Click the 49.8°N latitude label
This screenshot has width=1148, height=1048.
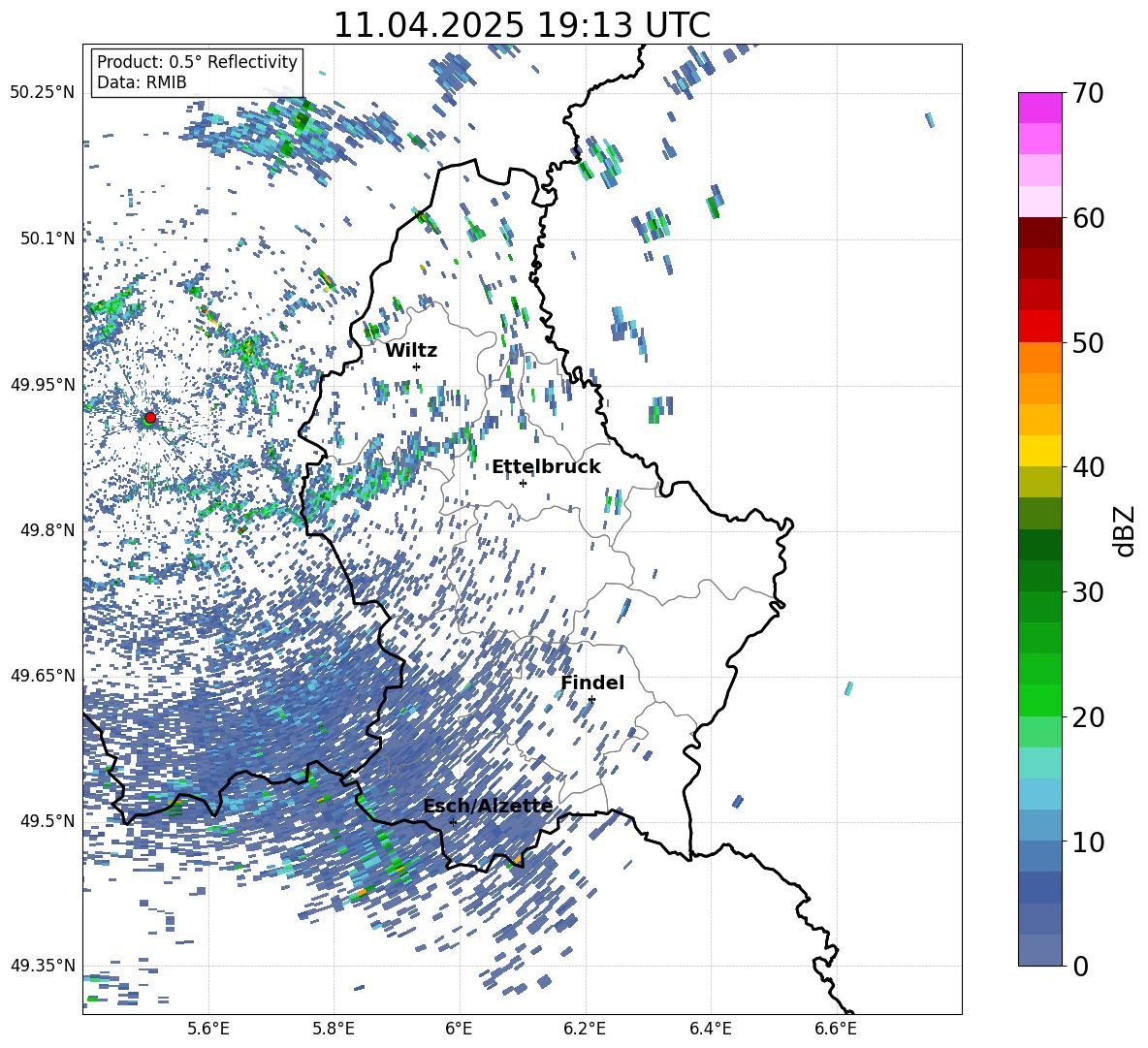(48, 530)
